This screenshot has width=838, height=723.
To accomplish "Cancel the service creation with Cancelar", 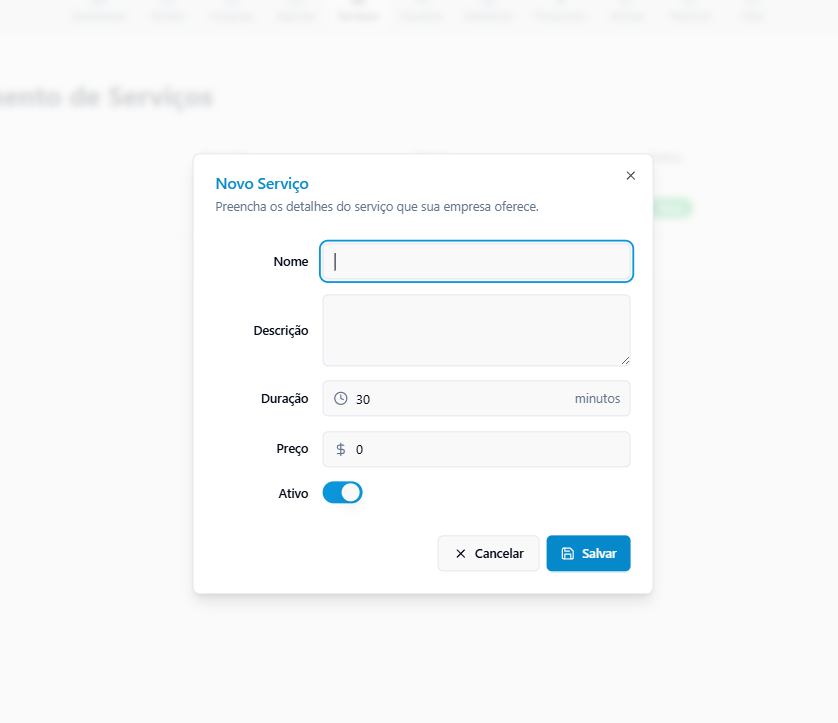I will pyautogui.click(x=488, y=553).
